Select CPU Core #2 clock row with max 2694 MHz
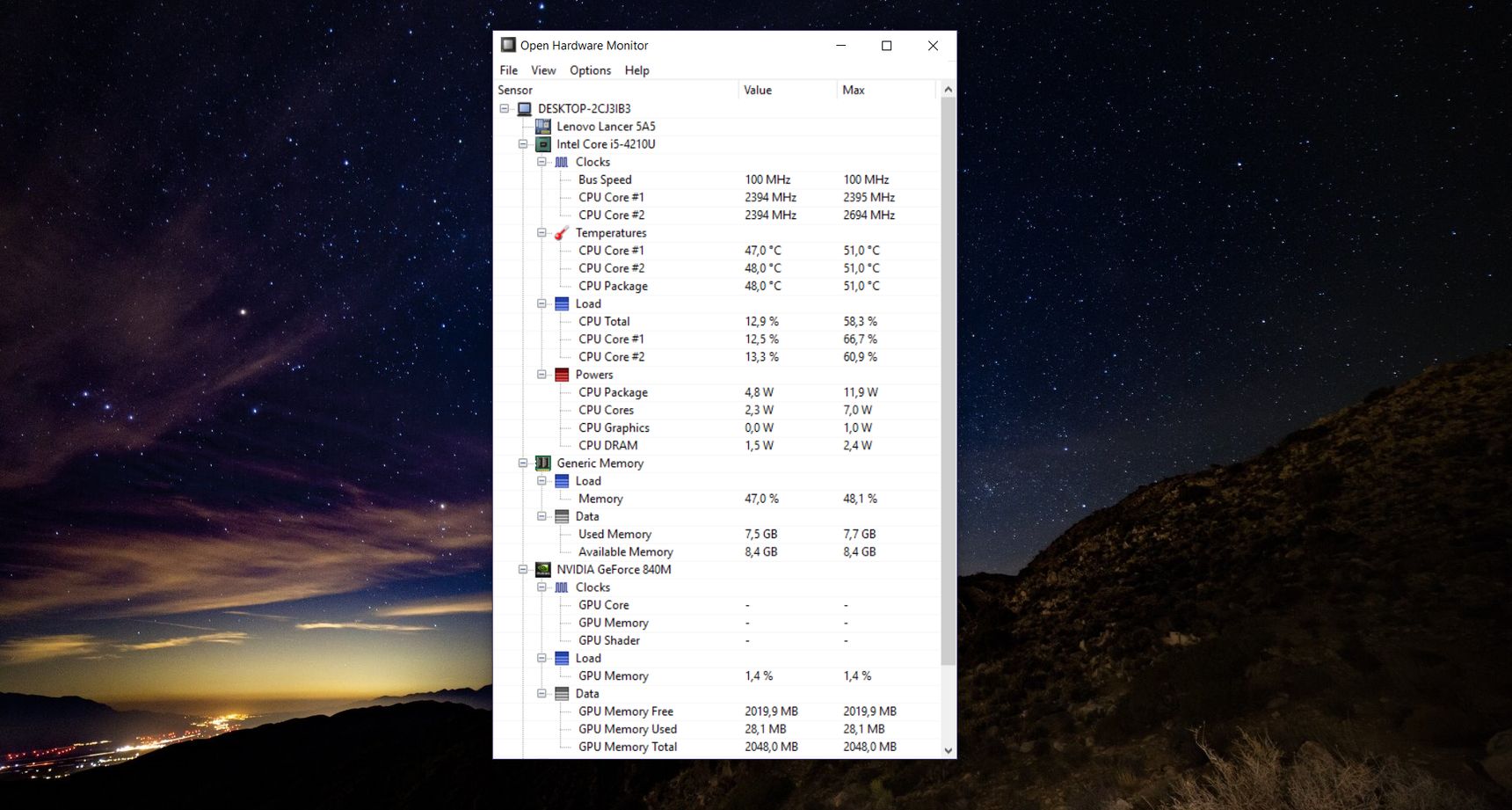Screen dimensions: 1512x810 click(x=716, y=215)
